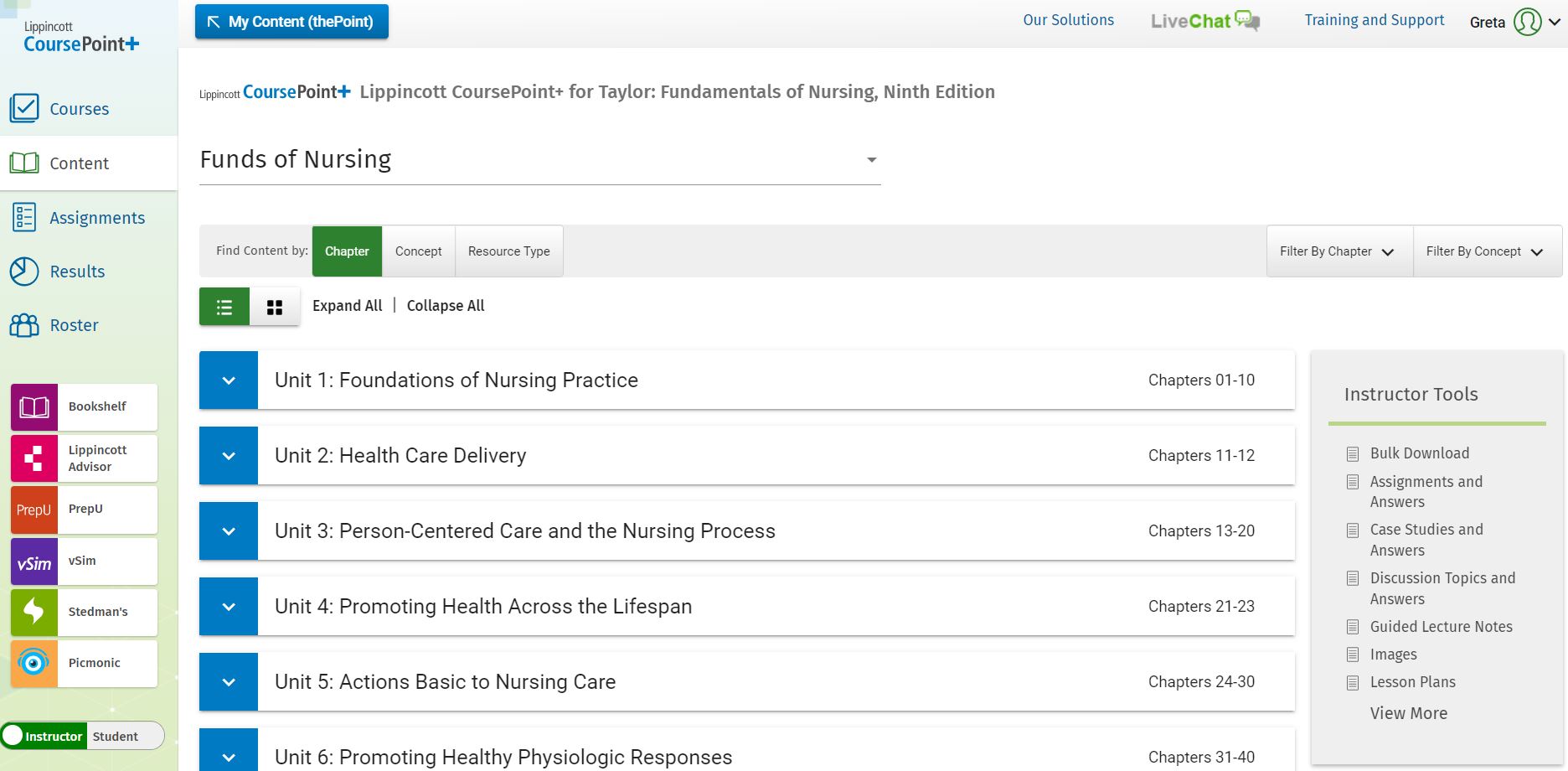1568x771 pixels.
Task: Switch to the Concept tab
Action: coord(418,251)
